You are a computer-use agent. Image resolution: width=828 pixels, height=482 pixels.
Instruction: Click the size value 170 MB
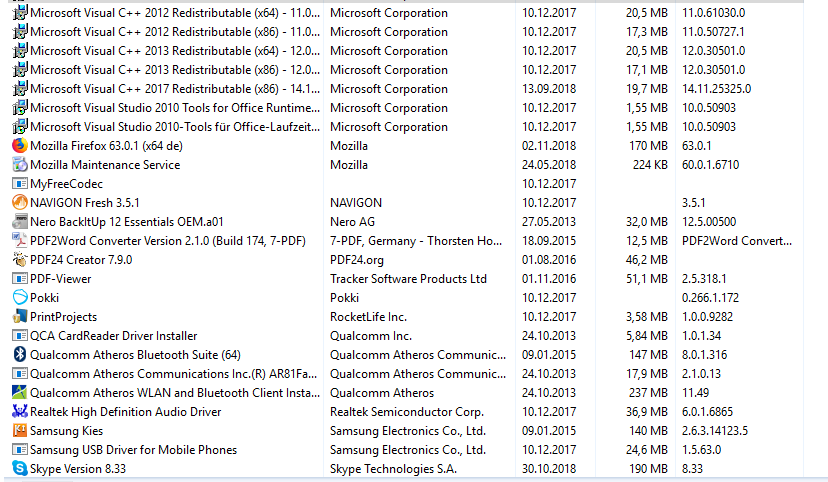[x=648, y=146]
